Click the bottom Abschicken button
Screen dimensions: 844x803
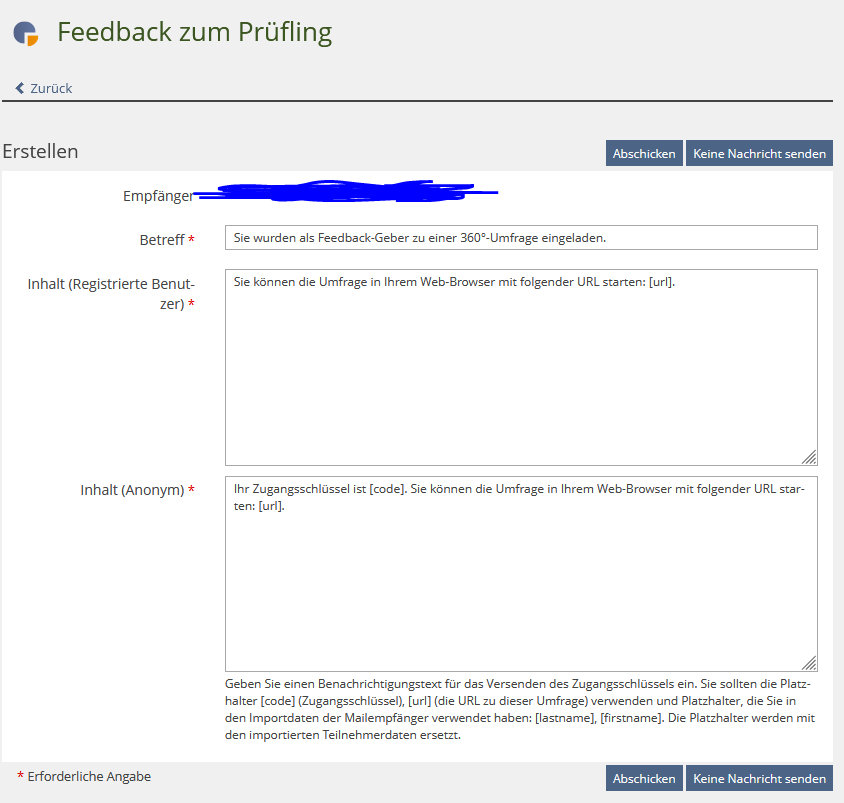coord(644,778)
